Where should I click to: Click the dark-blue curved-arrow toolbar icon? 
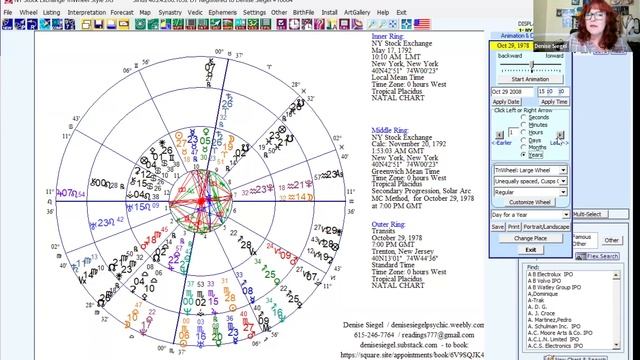[x=32, y=24]
